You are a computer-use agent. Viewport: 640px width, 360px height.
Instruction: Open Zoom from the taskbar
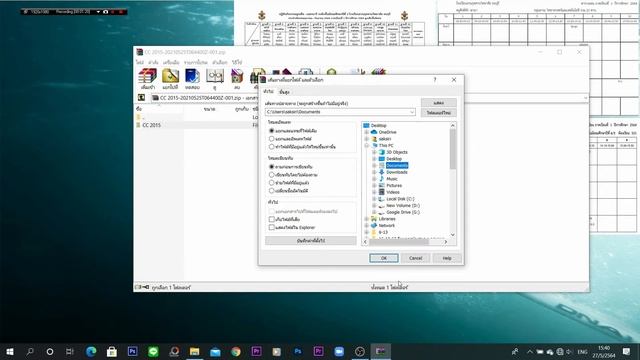pos(339,351)
